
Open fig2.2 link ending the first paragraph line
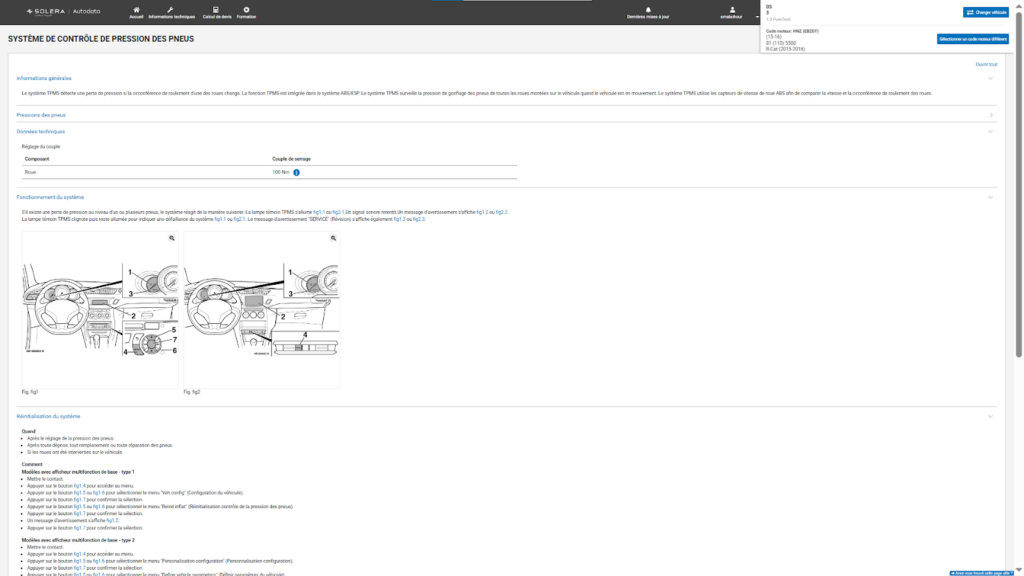(502, 212)
